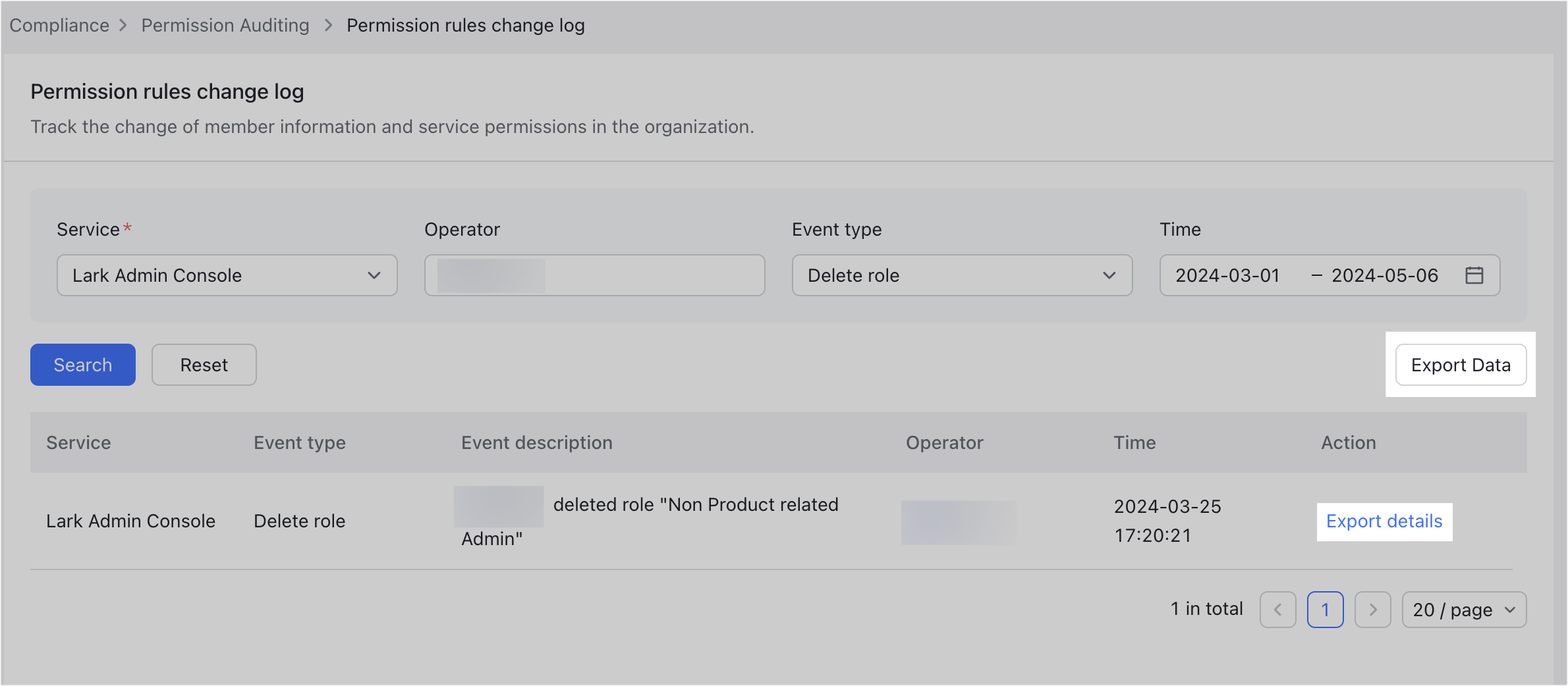Select the start date 2024-03-01
1568x686 pixels.
click(x=1227, y=275)
